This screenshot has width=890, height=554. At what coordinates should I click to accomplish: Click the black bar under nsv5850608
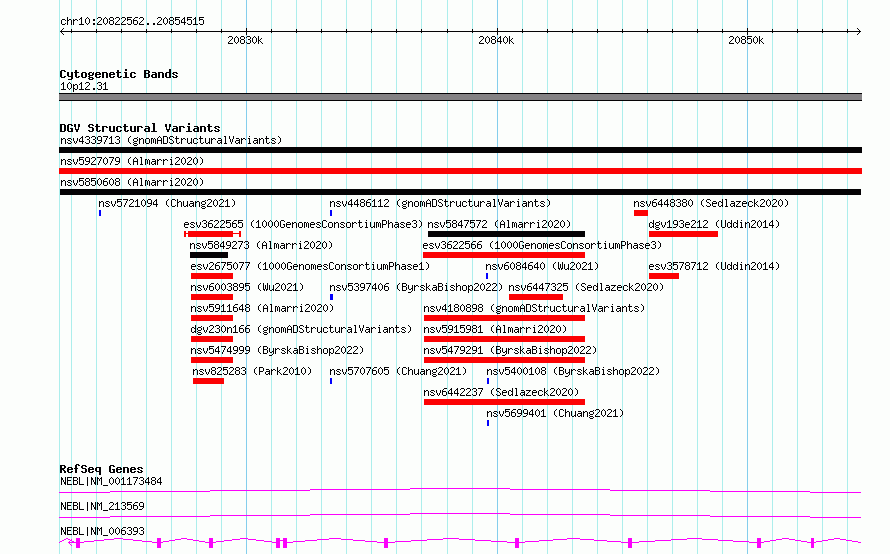[x=460, y=192]
